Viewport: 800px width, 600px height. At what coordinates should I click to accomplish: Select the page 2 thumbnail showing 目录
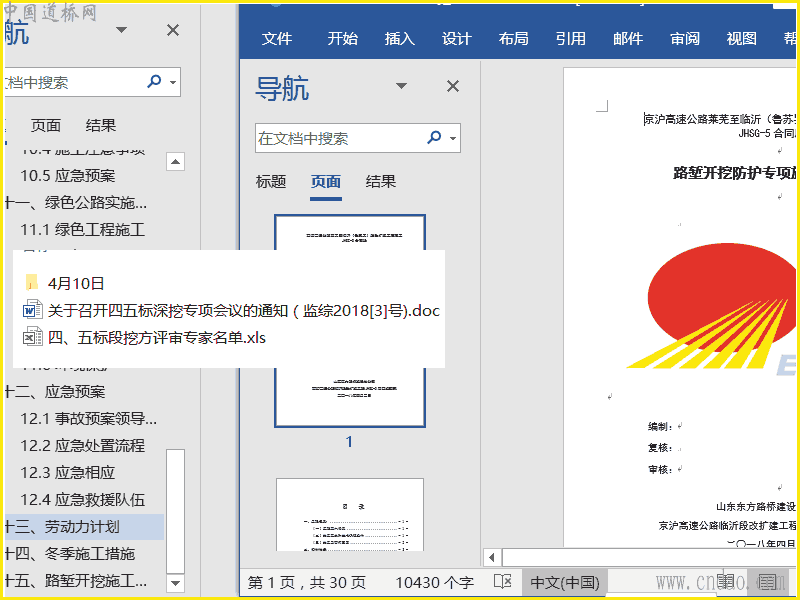tap(350, 514)
